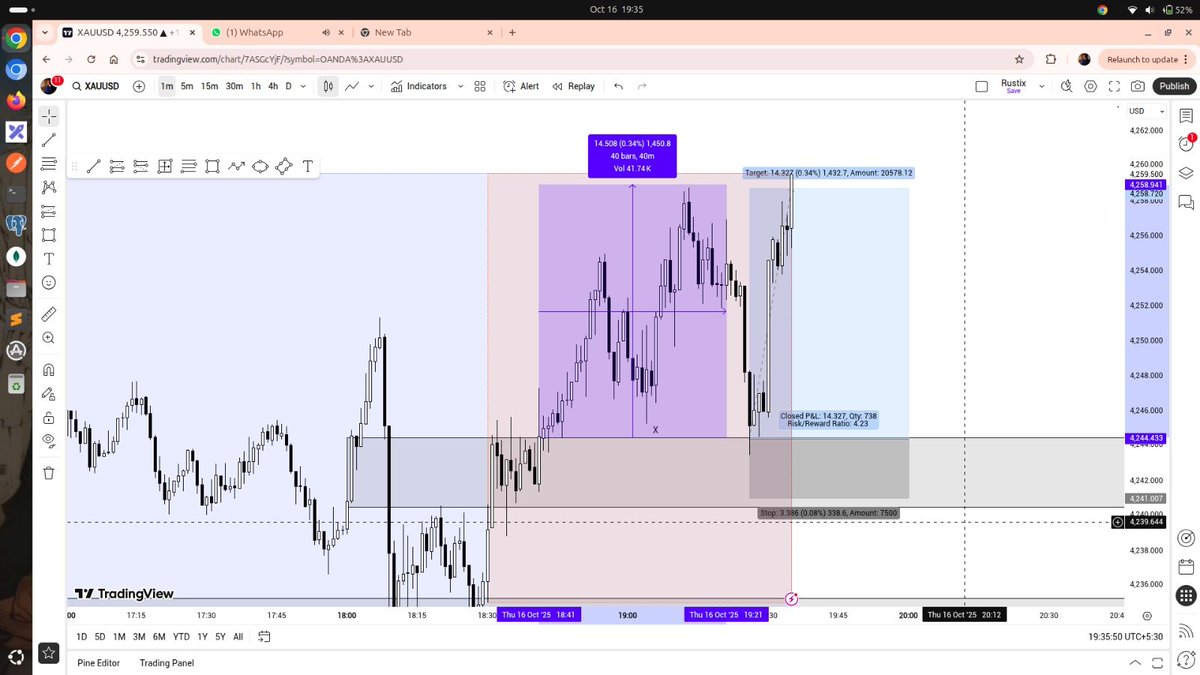Hide all drawings with the eye icon

tap(49, 441)
